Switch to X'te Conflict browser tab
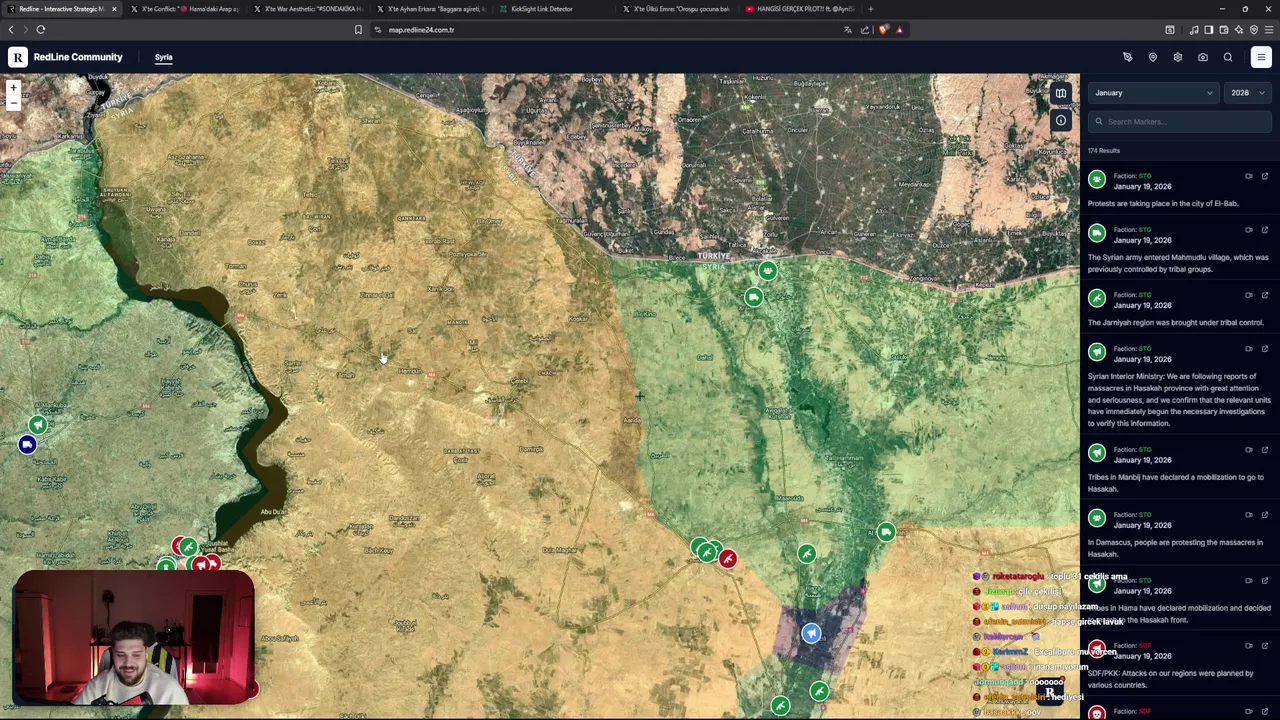 pos(184,9)
